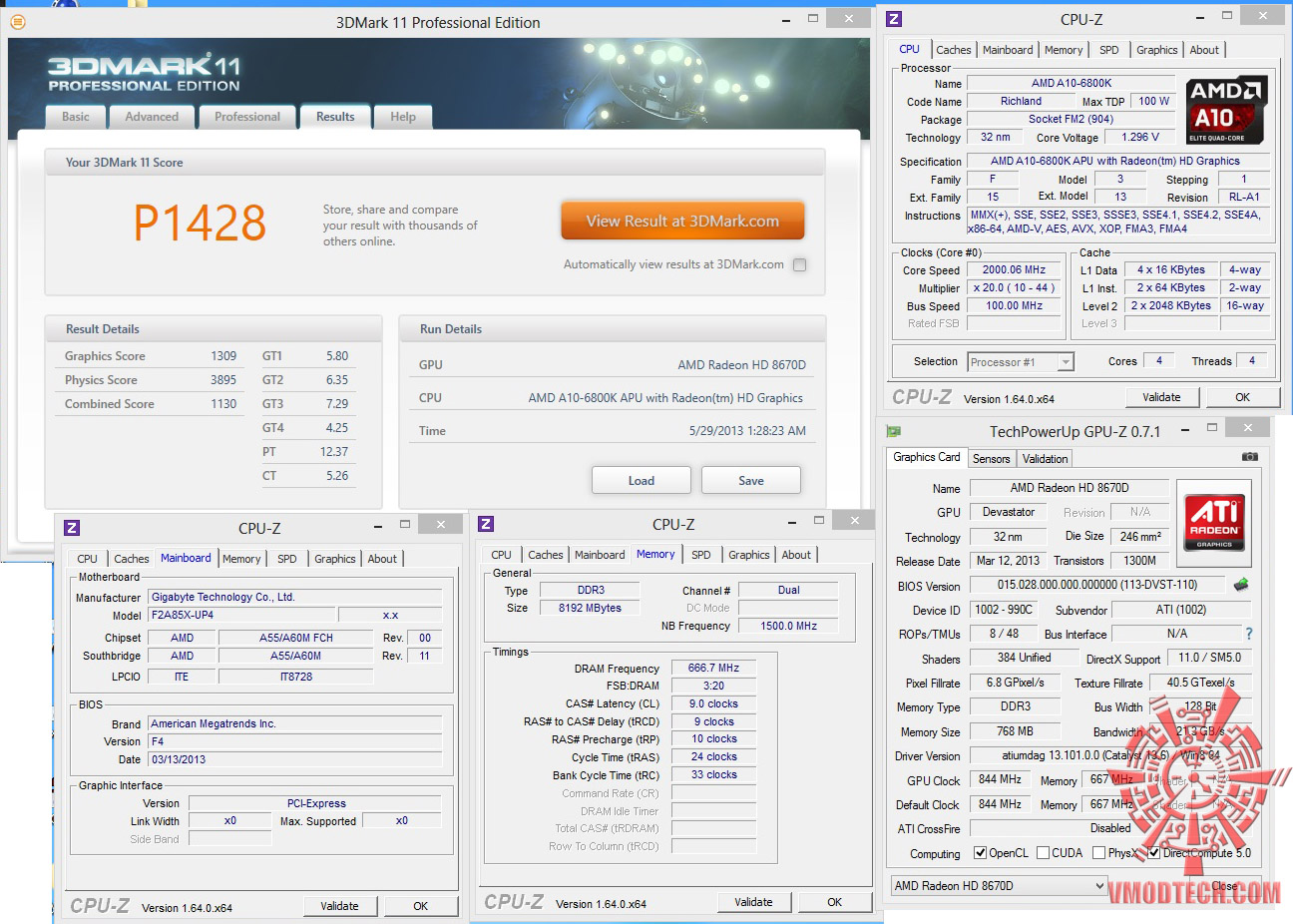This screenshot has height=924, width=1293.
Task: Switch to SPD tab in the CPU-Z Mainboard window
Action: pyautogui.click(x=287, y=559)
